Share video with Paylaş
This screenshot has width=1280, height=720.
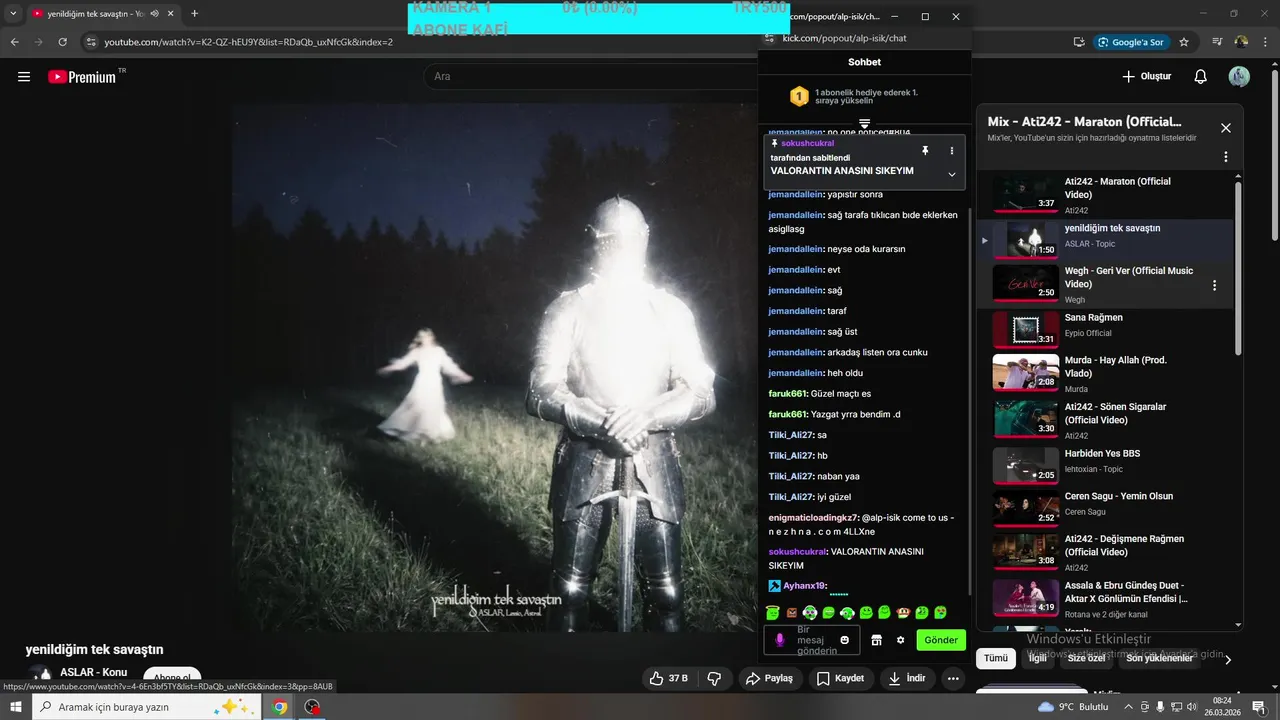770,678
